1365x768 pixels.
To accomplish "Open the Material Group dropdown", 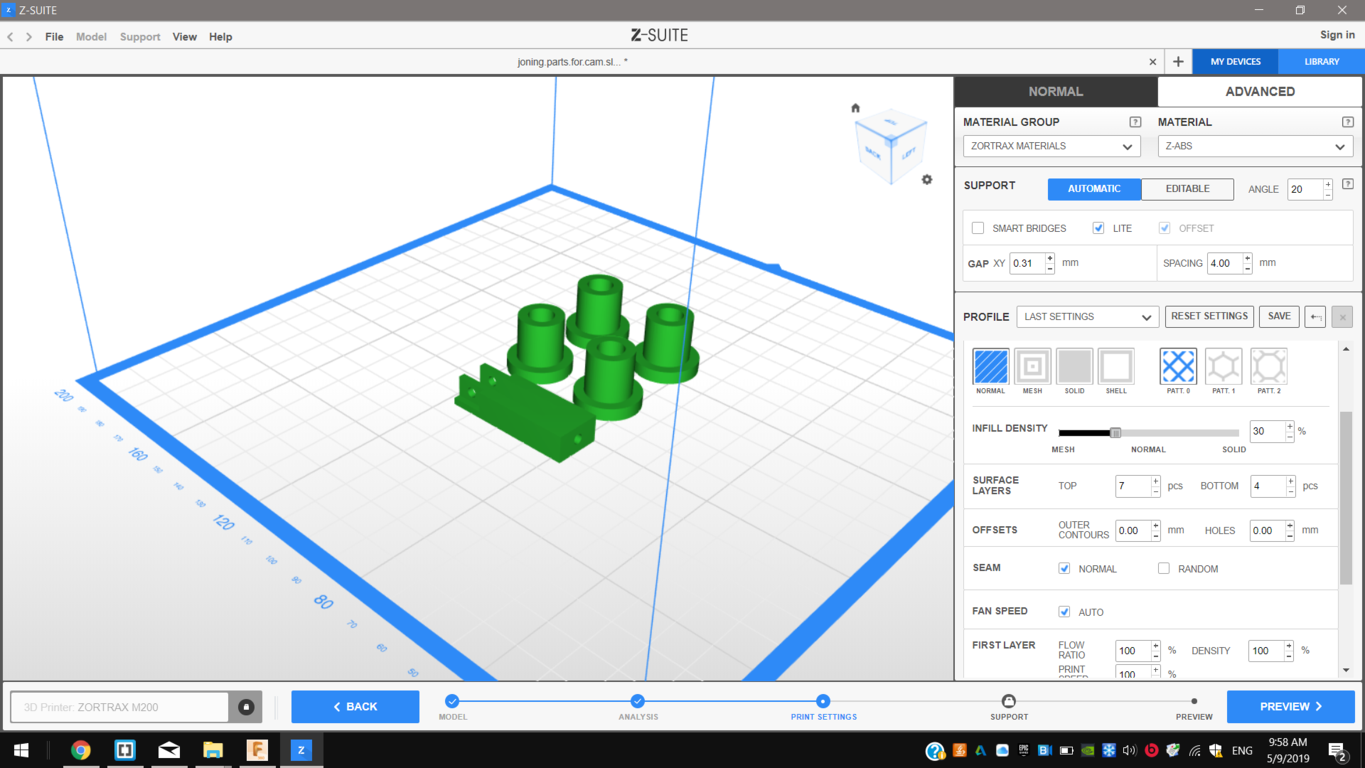I will 1051,146.
